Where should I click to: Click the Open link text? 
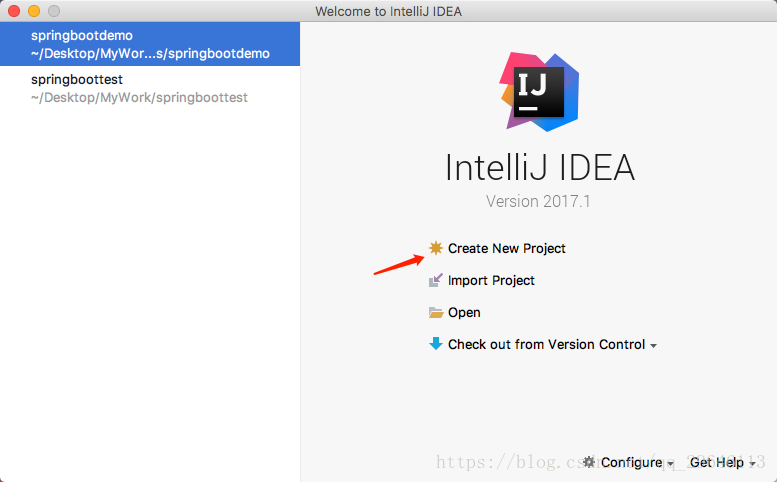[x=464, y=313]
